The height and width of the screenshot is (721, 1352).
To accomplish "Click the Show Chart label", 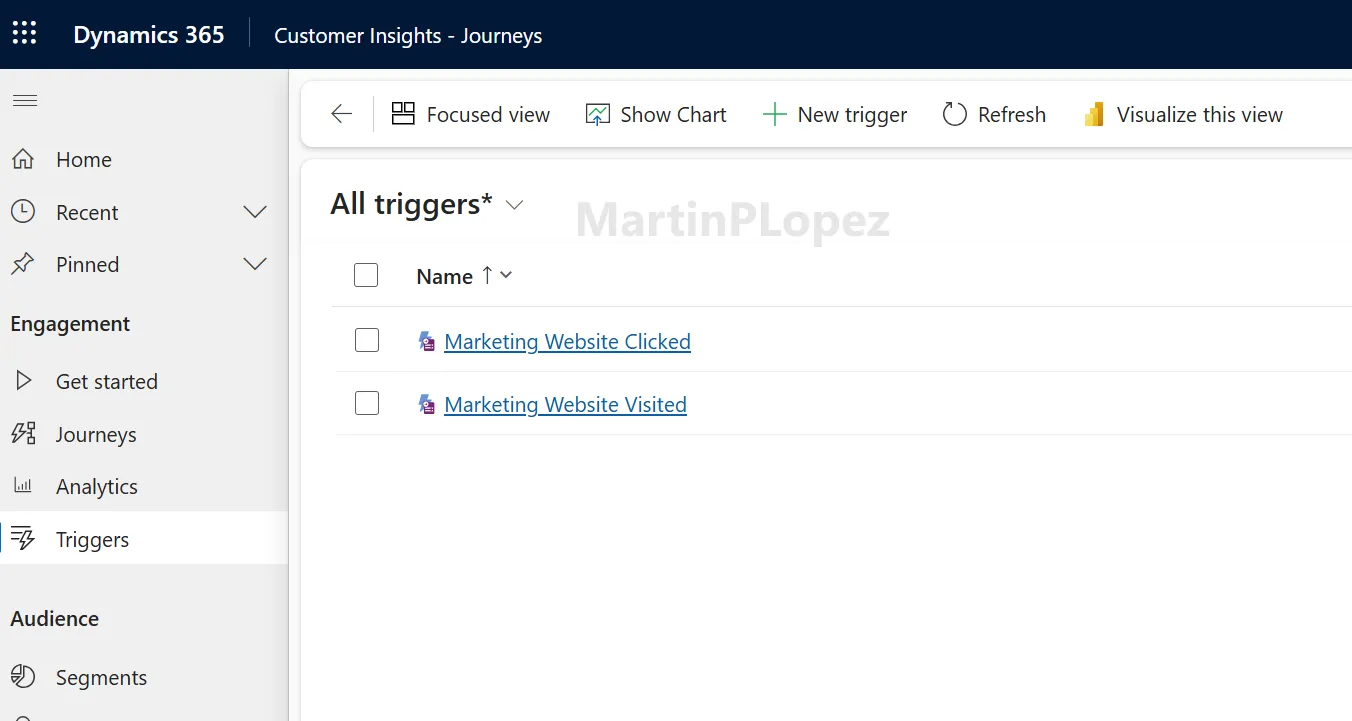I will coord(673,115).
